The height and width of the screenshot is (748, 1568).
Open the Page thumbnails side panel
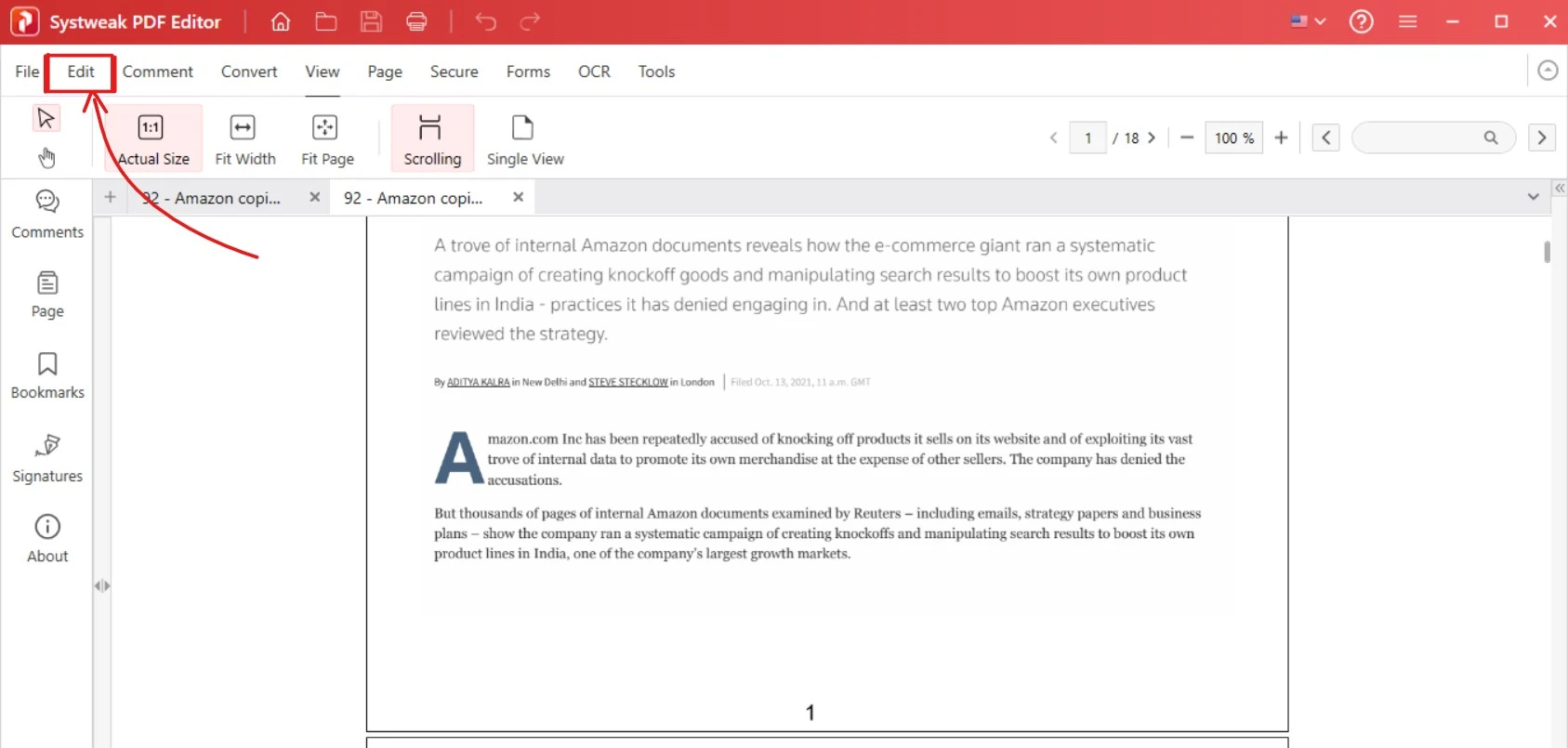click(47, 295)
